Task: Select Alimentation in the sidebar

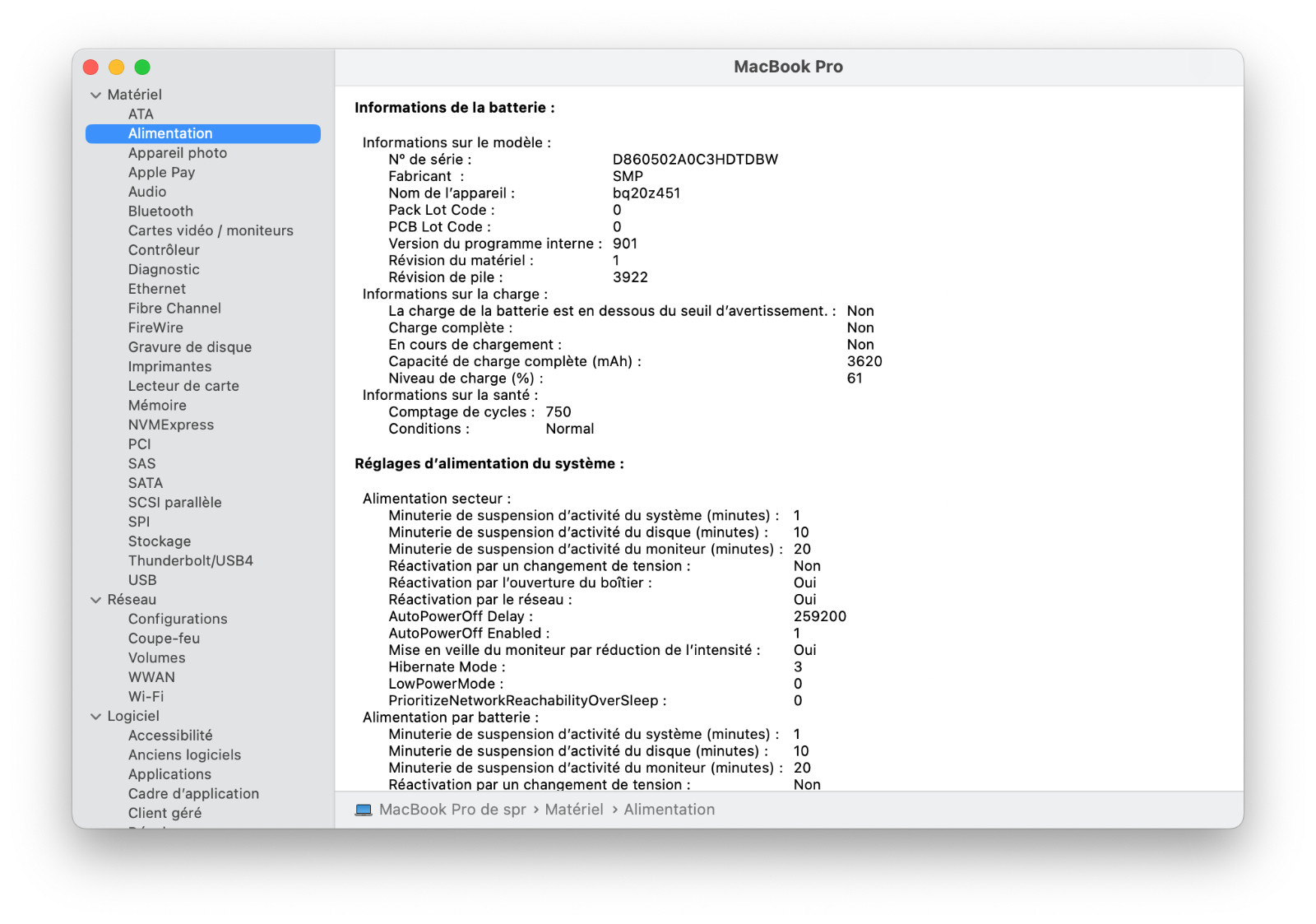Action: tap(203, 133)
